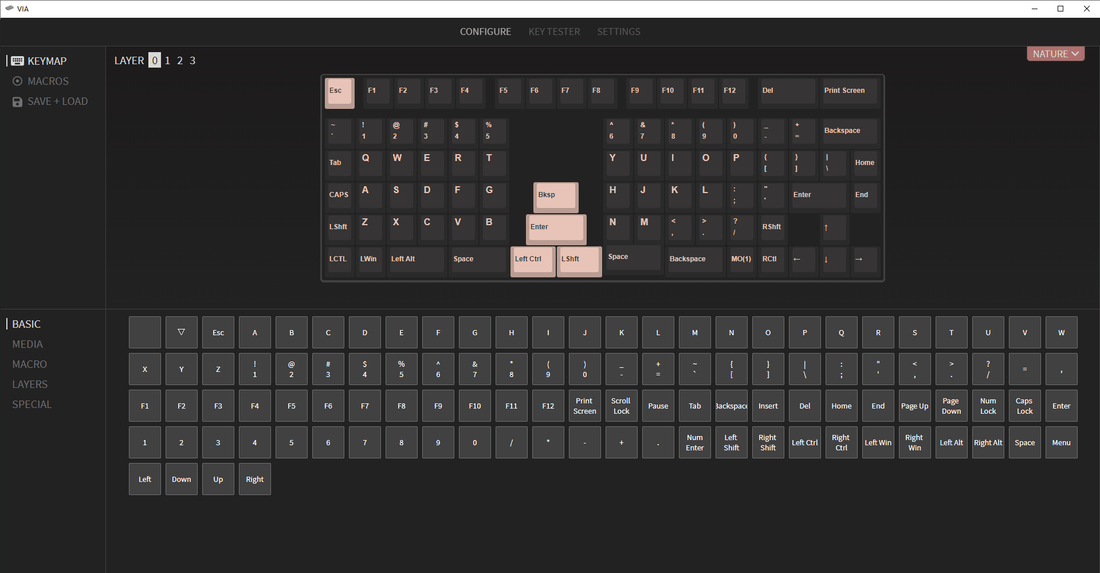This screenshot has width=1100, height=573.
Task: Select the highlighted Esc key on the keyboard
Action: click(339, 92)
